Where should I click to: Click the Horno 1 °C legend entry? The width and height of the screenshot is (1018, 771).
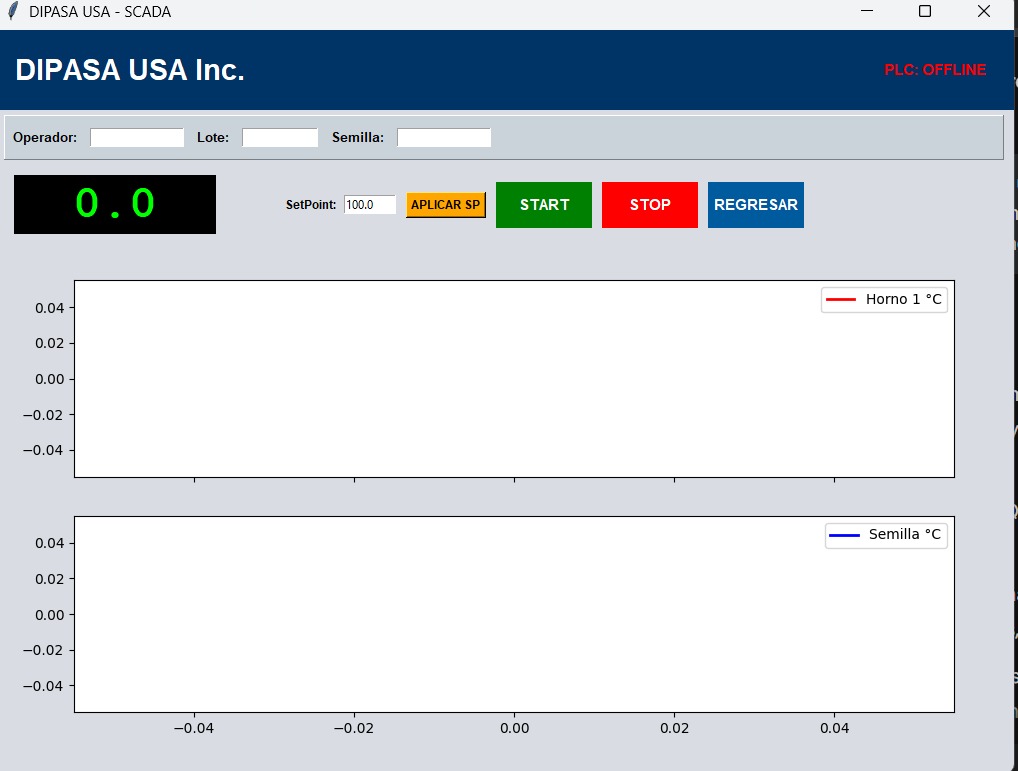pos(884,300)
